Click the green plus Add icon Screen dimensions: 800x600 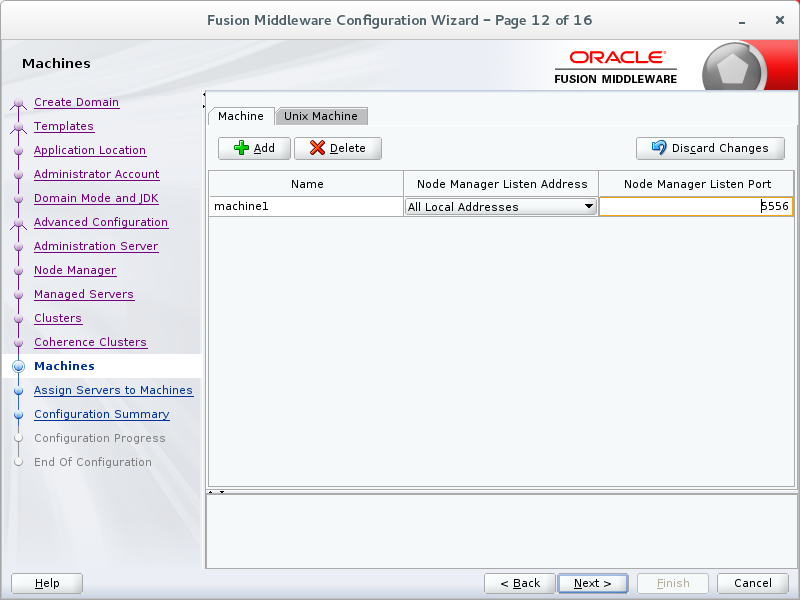[241, 148]
